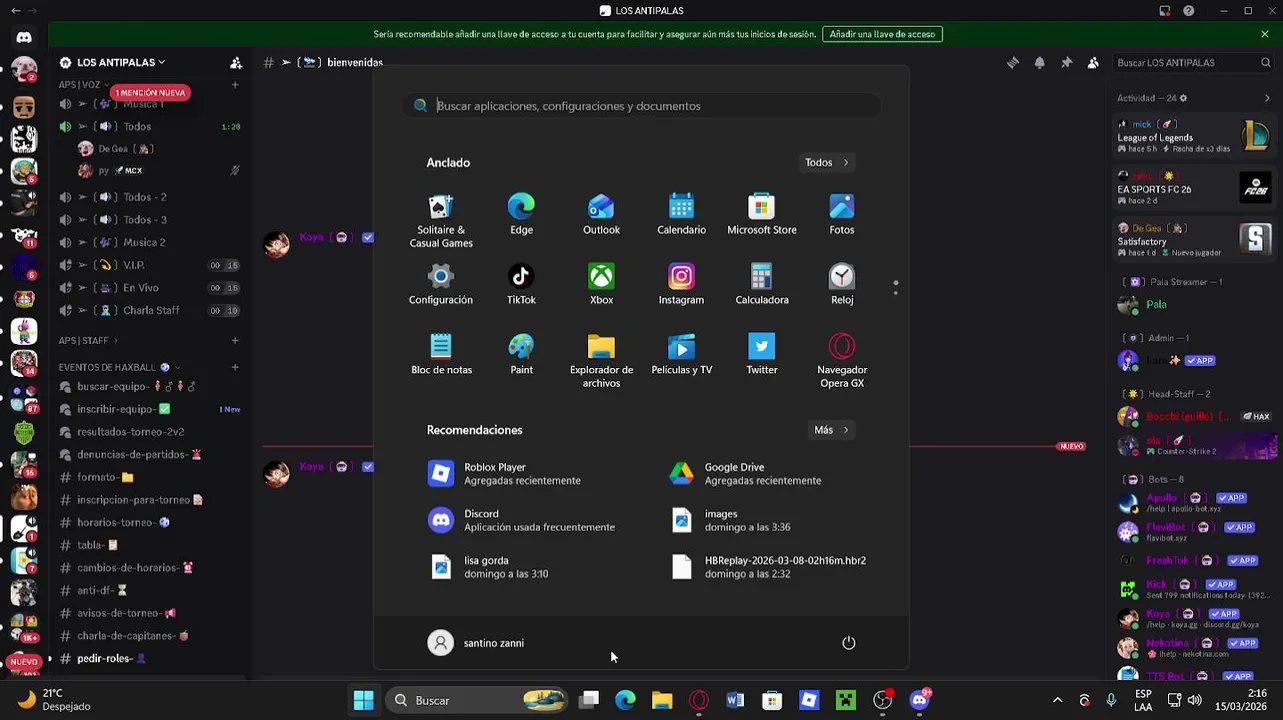Open Fotos app
The width and height of the screenshot is (1283, 720).
pyautogui.click(x=842, y=215)
